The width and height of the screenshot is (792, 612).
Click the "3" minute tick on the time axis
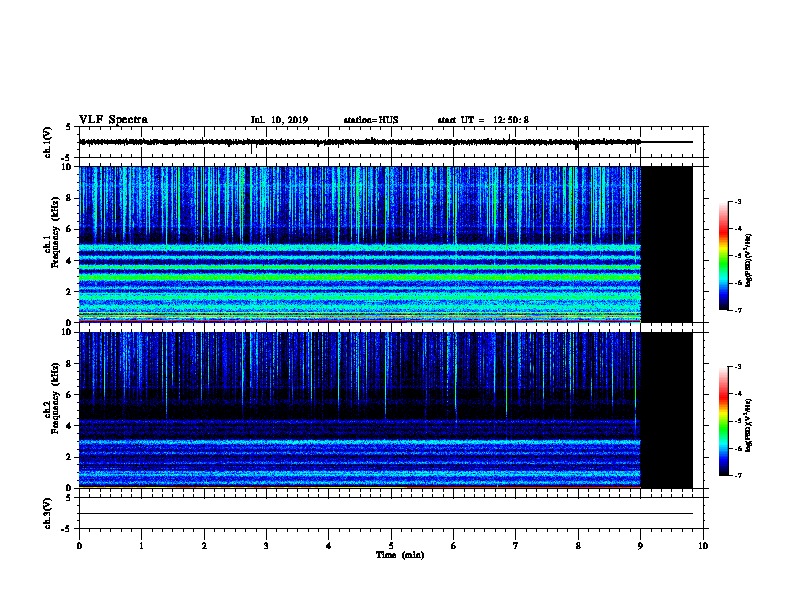tap(266, 546)
